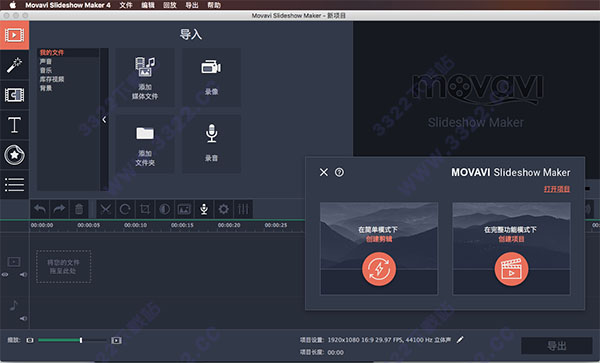Open the Transitions tab in sidebar
600x363 pixels.
click(x=14, y=95)
